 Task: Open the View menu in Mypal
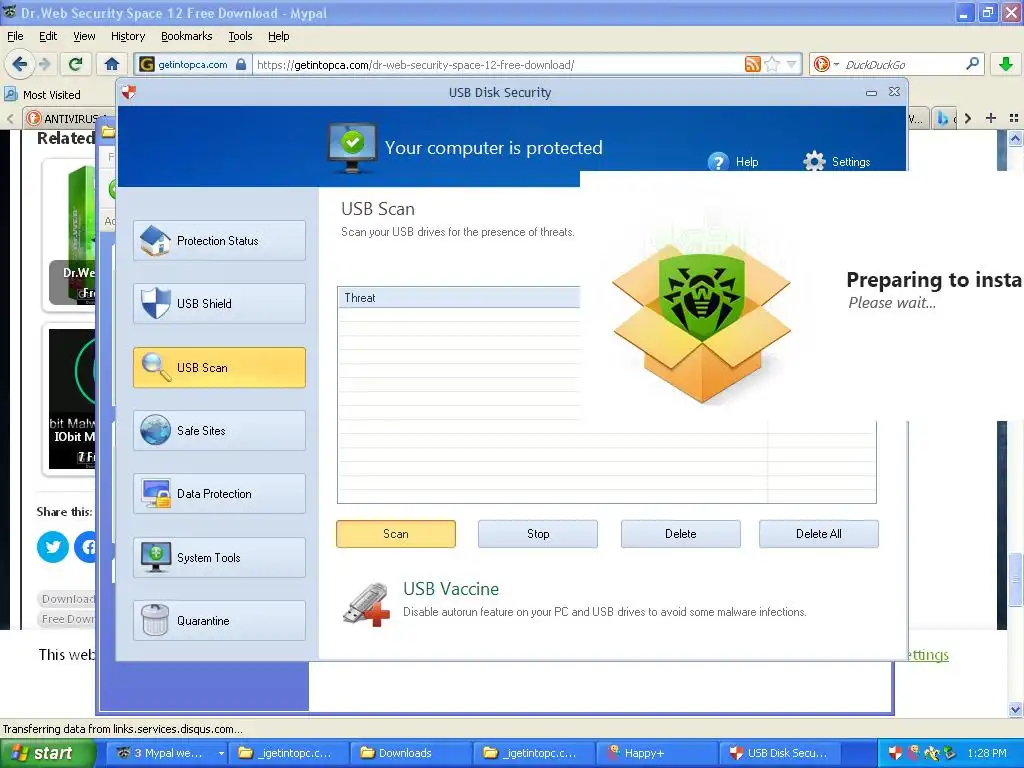coord(84,36)
